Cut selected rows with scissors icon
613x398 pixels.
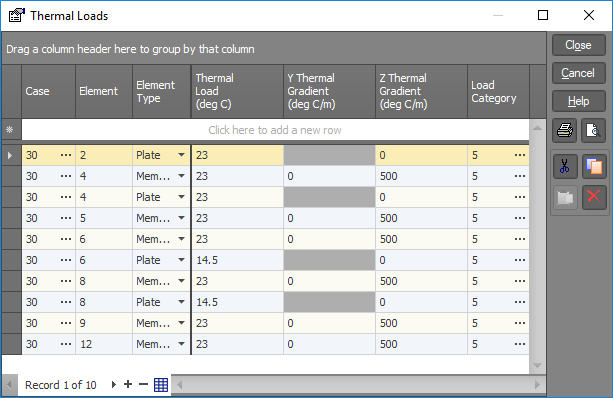pos(565,166)
